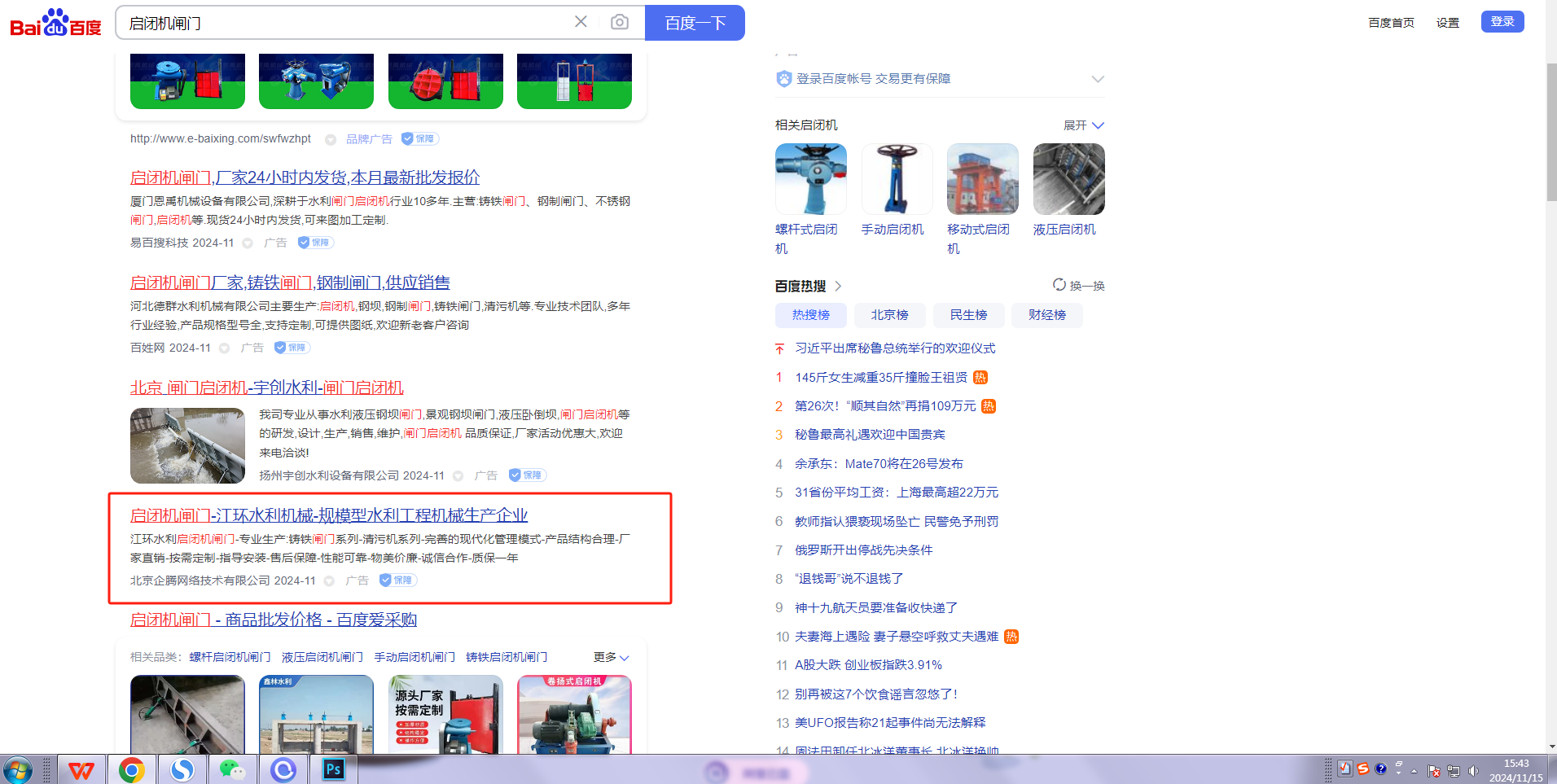Open result 北京 闸门启闭机-宇创水利

(x=267, y=388)
